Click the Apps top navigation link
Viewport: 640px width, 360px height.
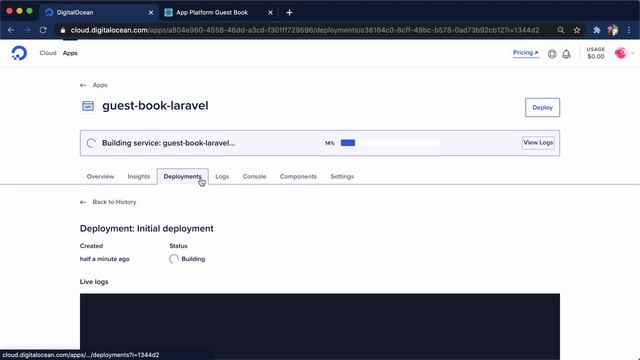pyautogui.click(x=70, y=53)
